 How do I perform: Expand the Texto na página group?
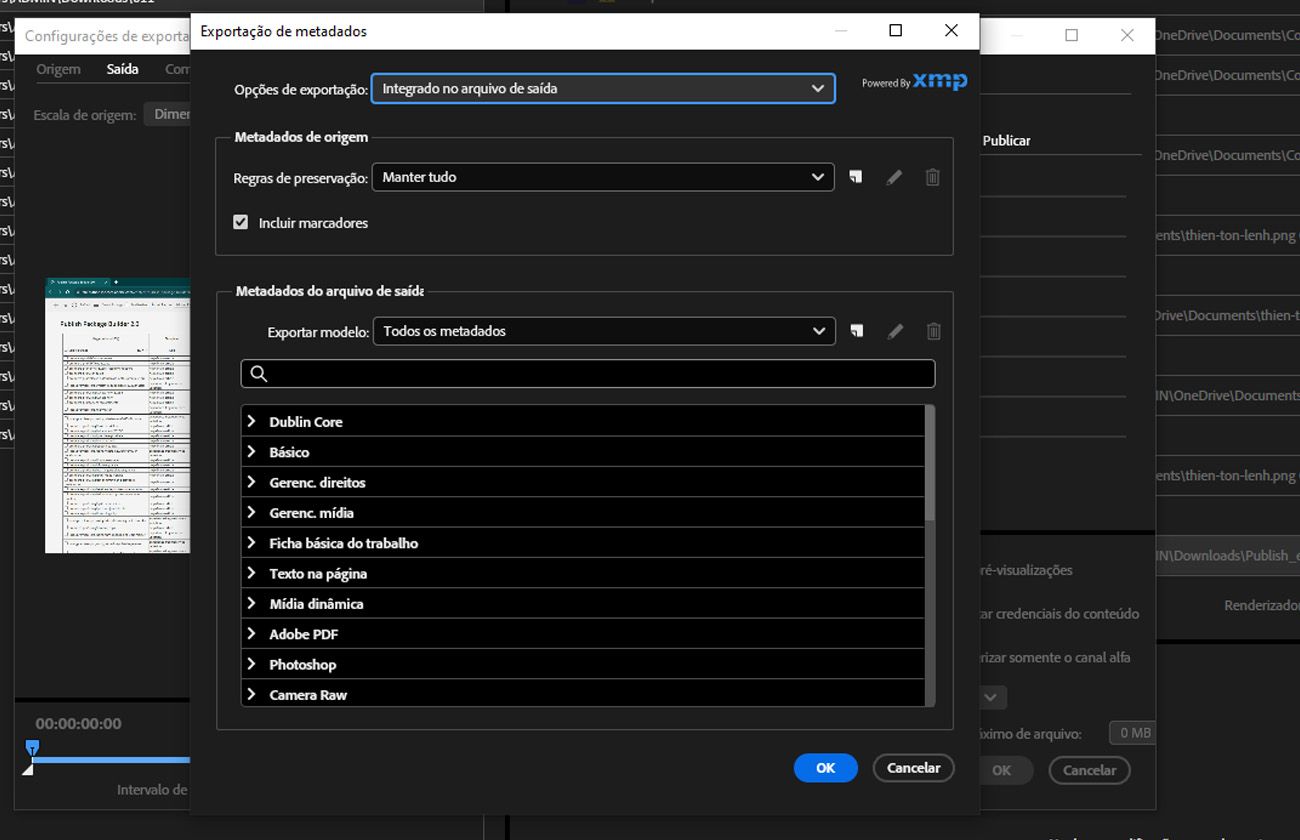[251, 573]
